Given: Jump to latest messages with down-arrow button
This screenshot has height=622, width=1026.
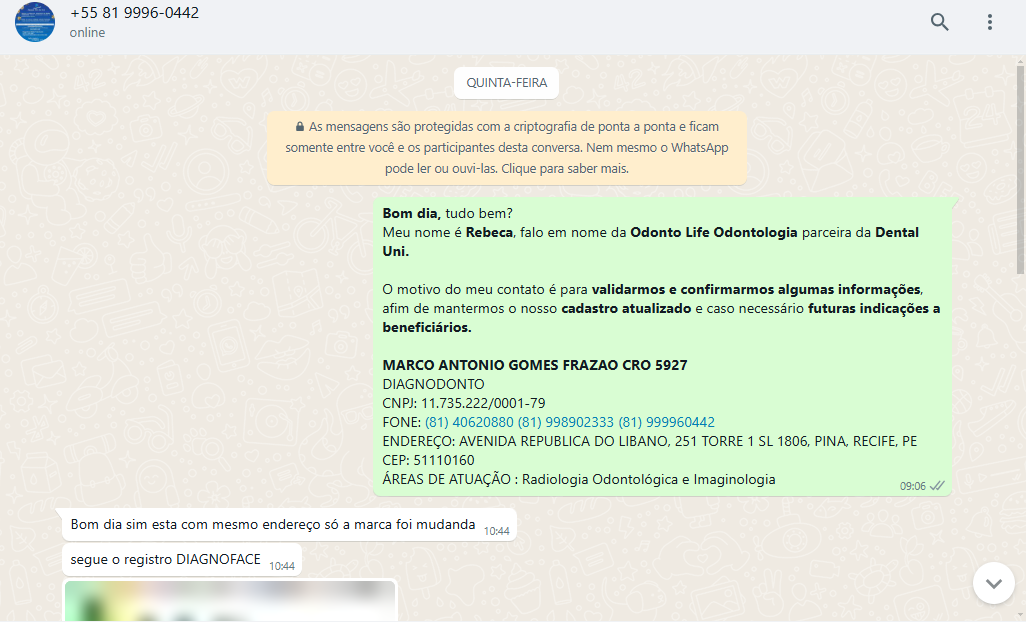Looking at the screenshot, I should 993,583.
